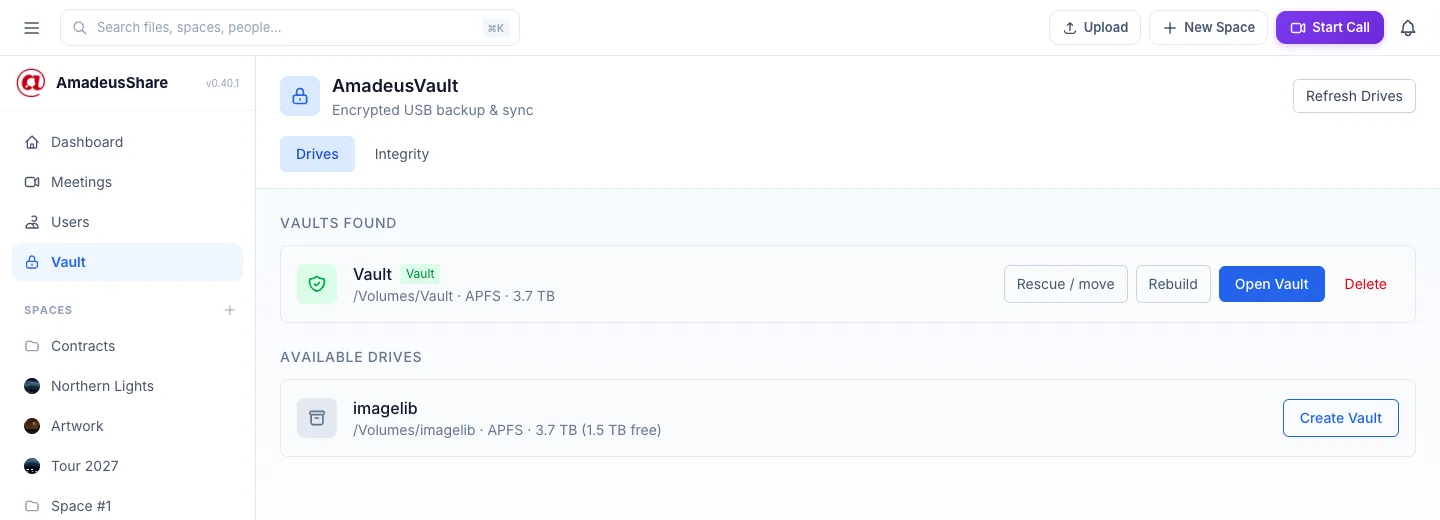Image resolution: width=1440 pixels, height=520 pixels.
Task: Create Vault on imagelib drive
Action: pyautogui.click(x=1341, y=418)
